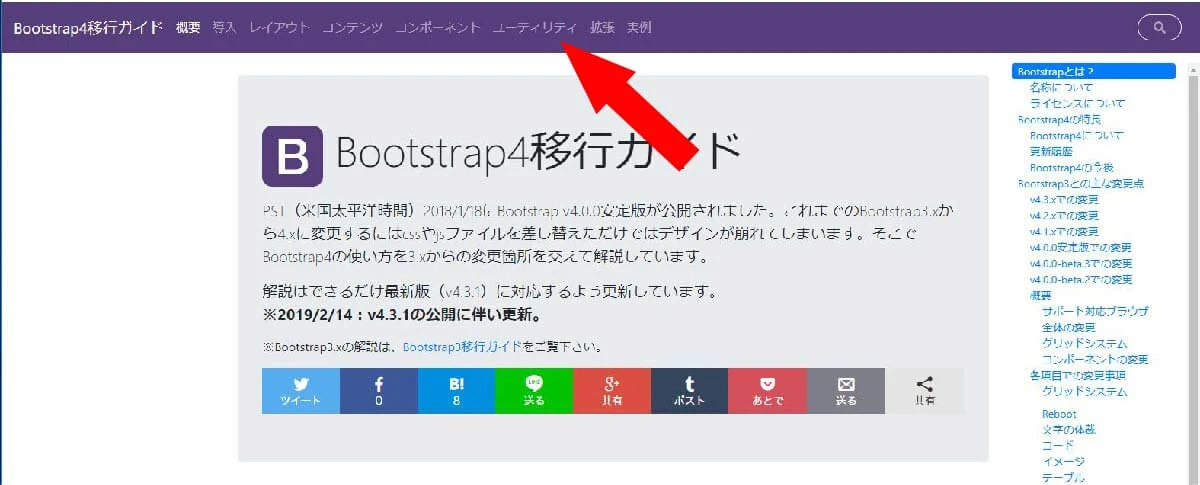Open Reboot sidebar link

[x=1059, y=414]
